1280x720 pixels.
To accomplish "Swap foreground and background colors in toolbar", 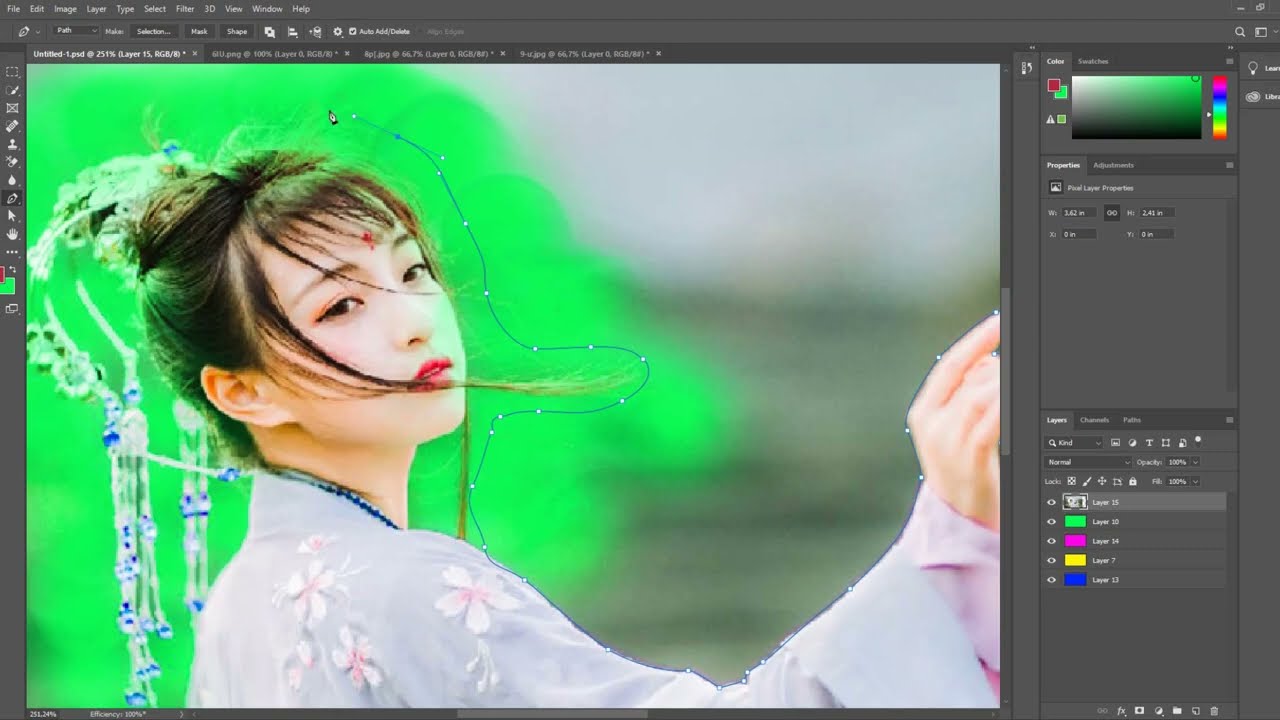I will (14, 269).
